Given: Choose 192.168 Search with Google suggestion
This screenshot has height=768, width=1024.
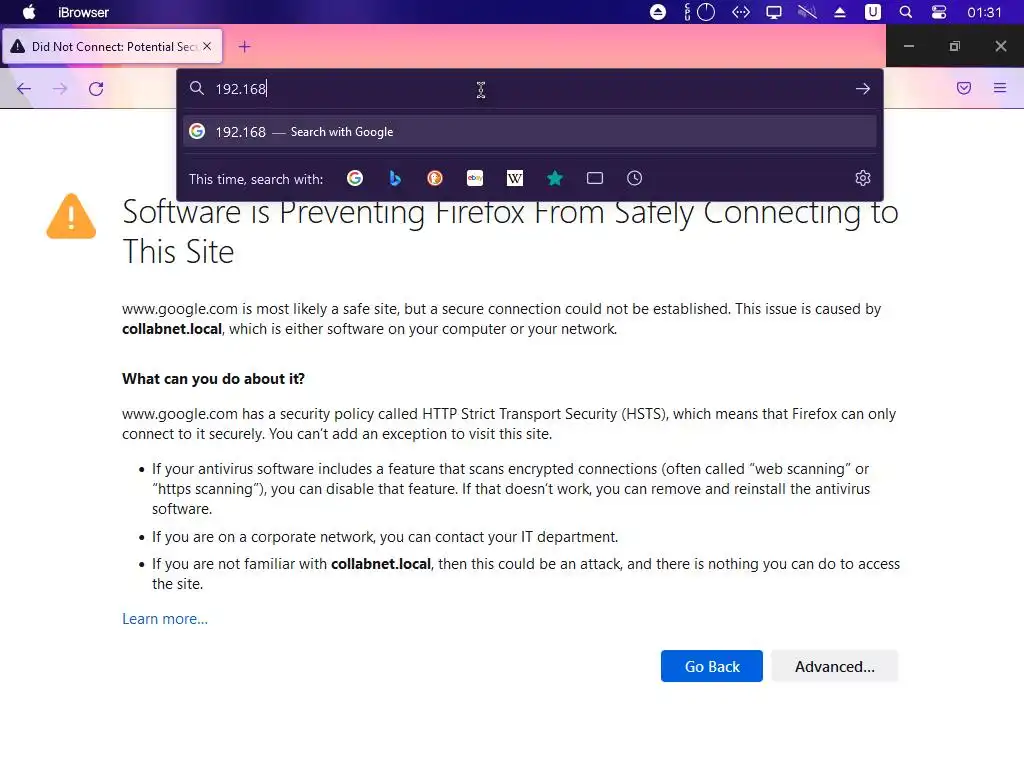Looking at the screenshot, I should point(530,132).
